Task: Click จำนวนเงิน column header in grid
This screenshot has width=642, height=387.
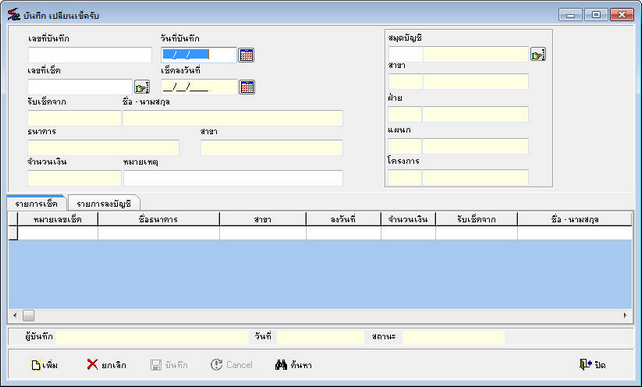Action: (408, 219)
